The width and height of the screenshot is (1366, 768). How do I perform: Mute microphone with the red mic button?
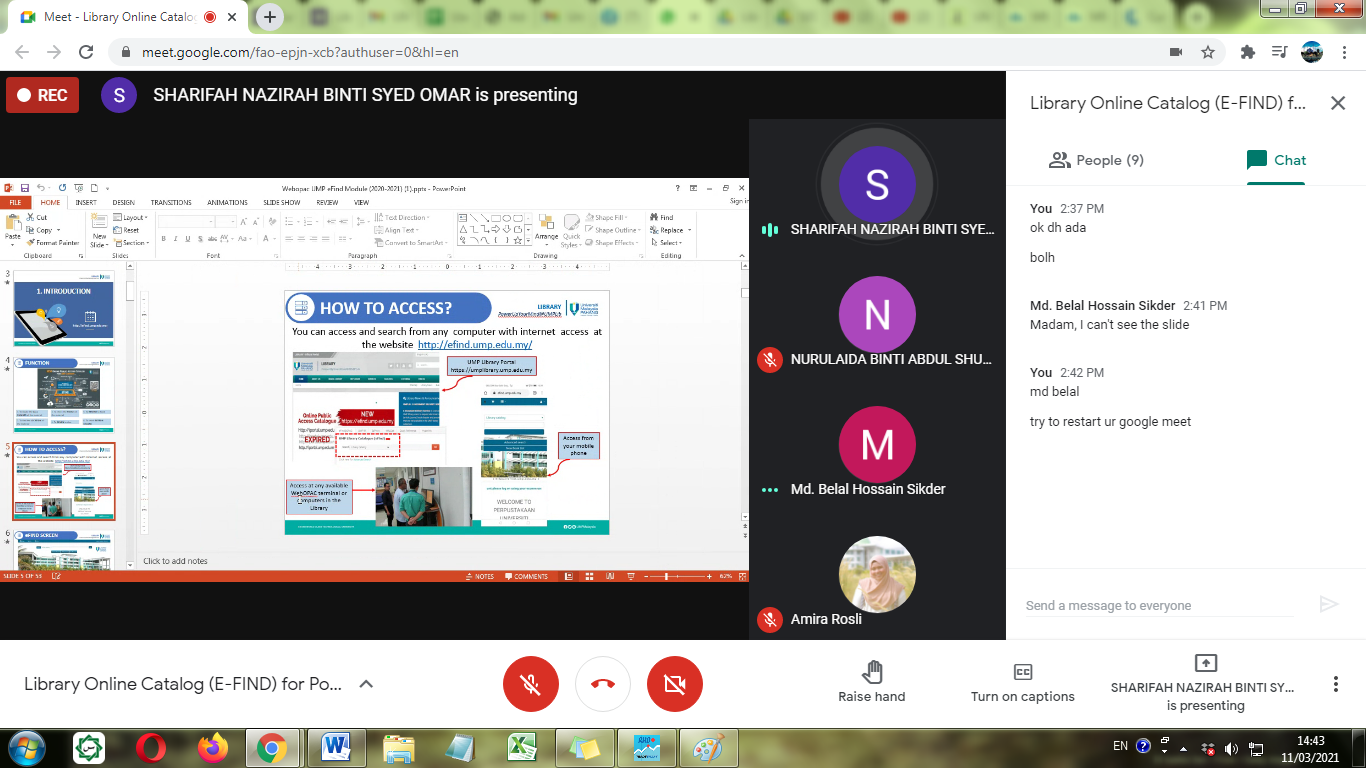coord(531,685)
